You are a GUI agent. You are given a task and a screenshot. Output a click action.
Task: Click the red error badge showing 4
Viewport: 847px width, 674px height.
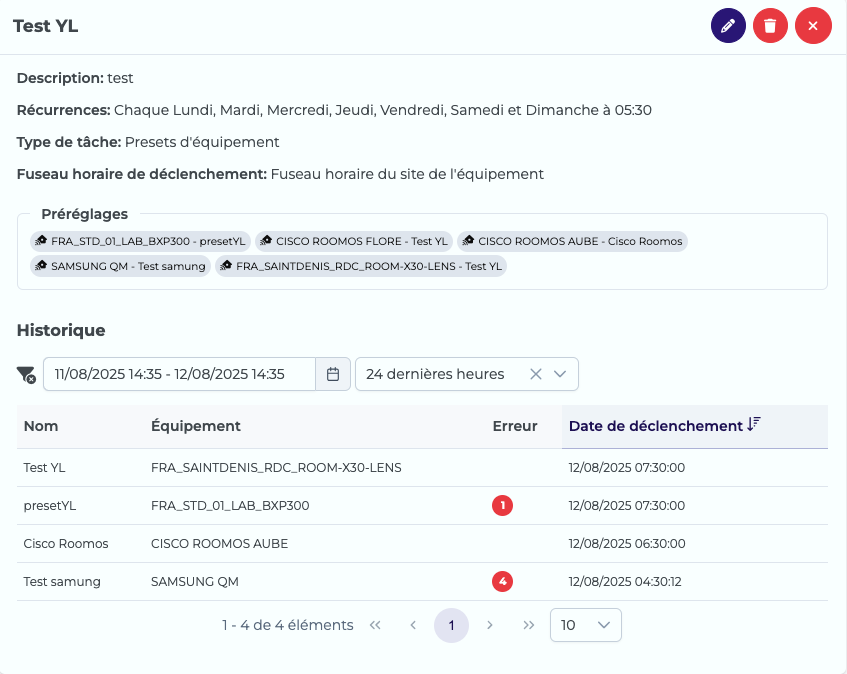502,582
